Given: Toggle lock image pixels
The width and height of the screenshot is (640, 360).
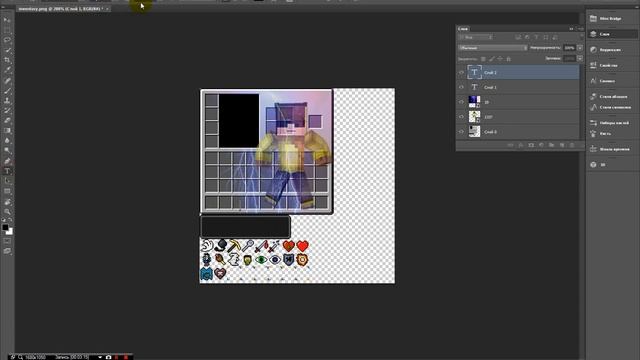Looking at the screenshot, I should pos(491,59).
